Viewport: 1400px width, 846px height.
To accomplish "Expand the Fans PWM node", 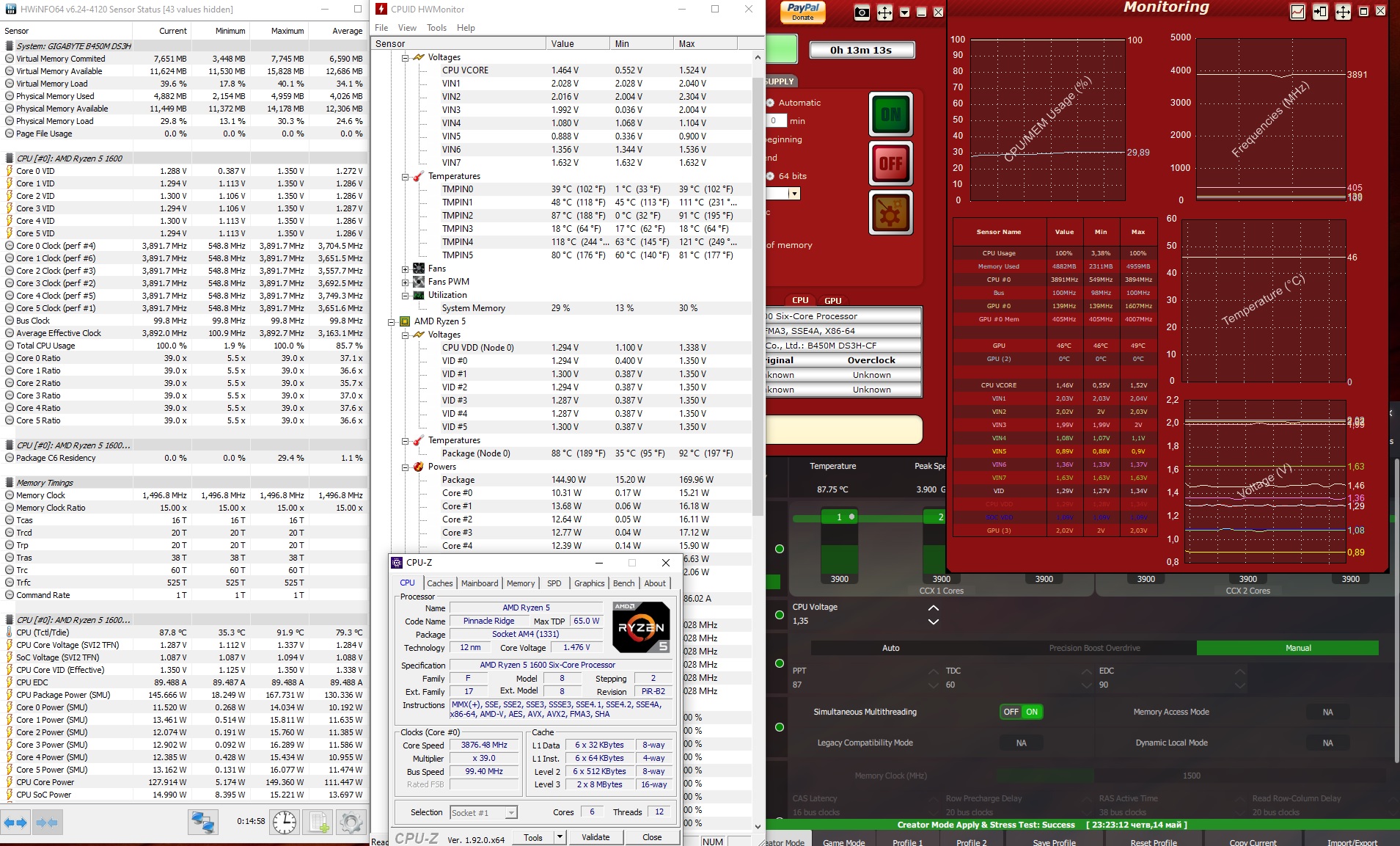I will point(406,282).
